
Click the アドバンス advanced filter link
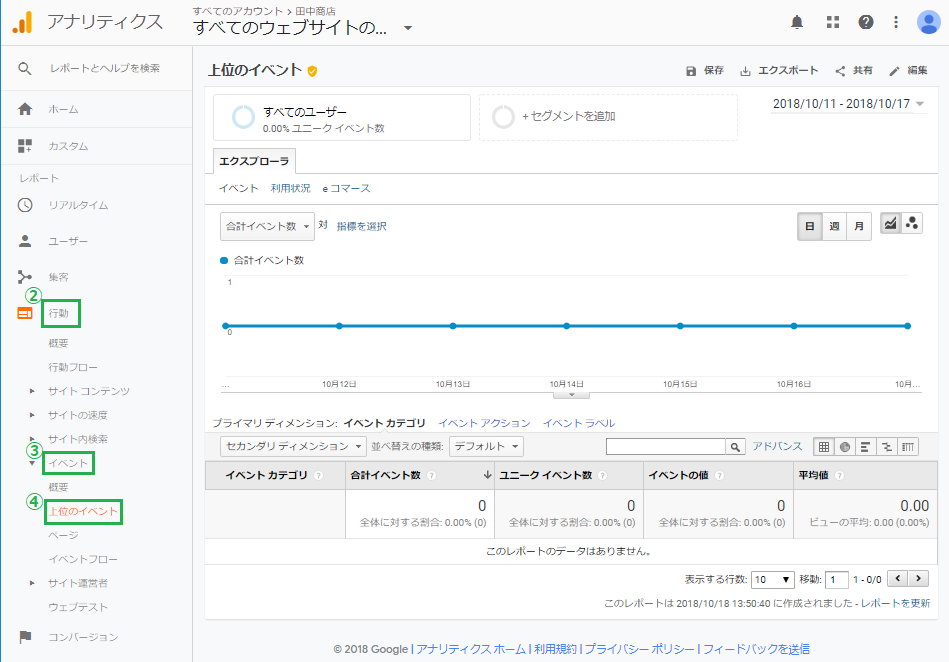(x=777, y=446)
